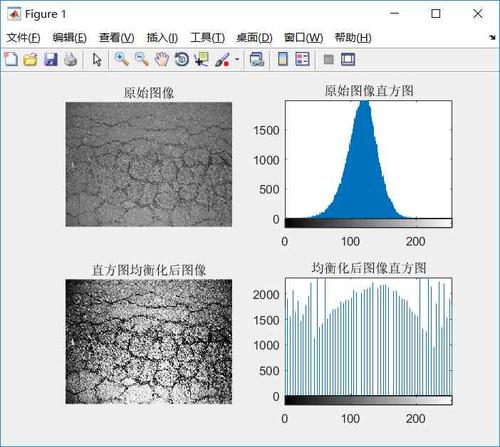The width and height of the screenshot is (500, 447).
Task: Click the 原始图像 title text
Action: (x=149, y=92)
